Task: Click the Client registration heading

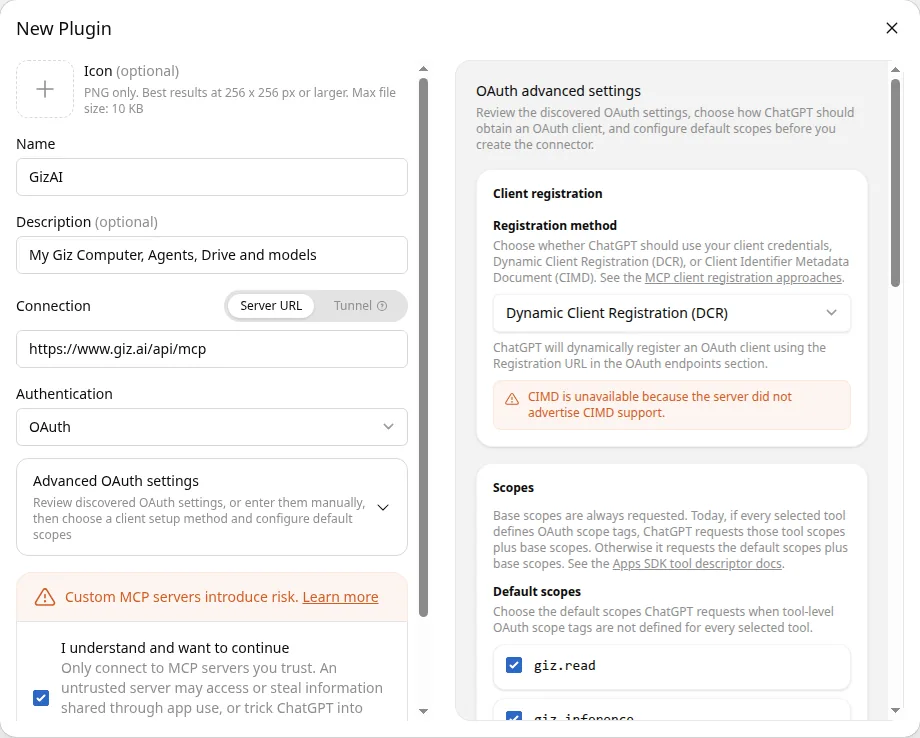Action: [547, 194]
